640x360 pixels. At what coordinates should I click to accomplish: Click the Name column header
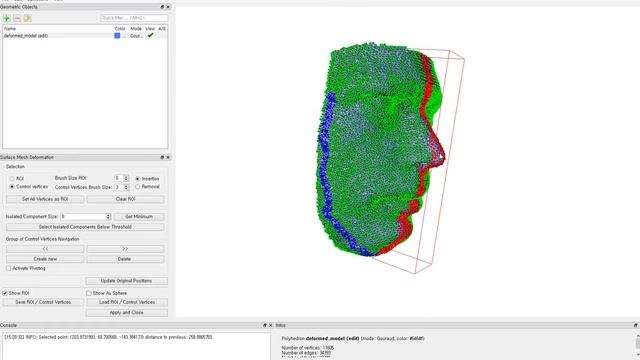pyautogui.click(x=10, y=29)
